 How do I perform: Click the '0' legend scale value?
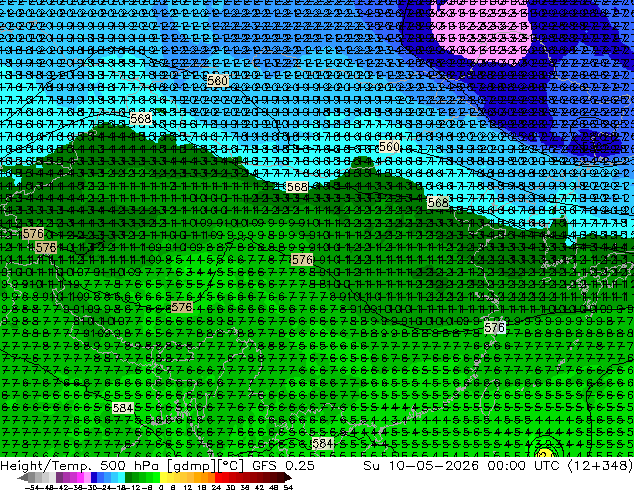click(161, 488)
